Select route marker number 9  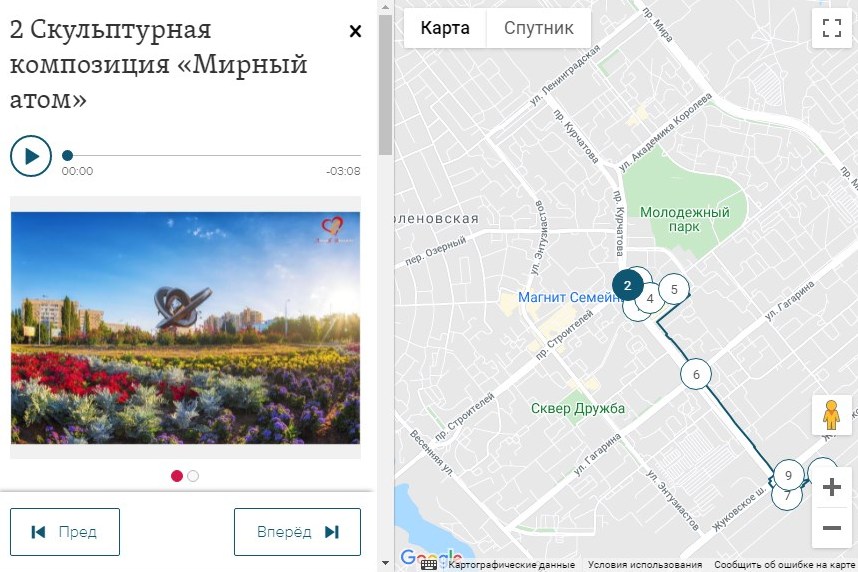[x=788, y=475]
